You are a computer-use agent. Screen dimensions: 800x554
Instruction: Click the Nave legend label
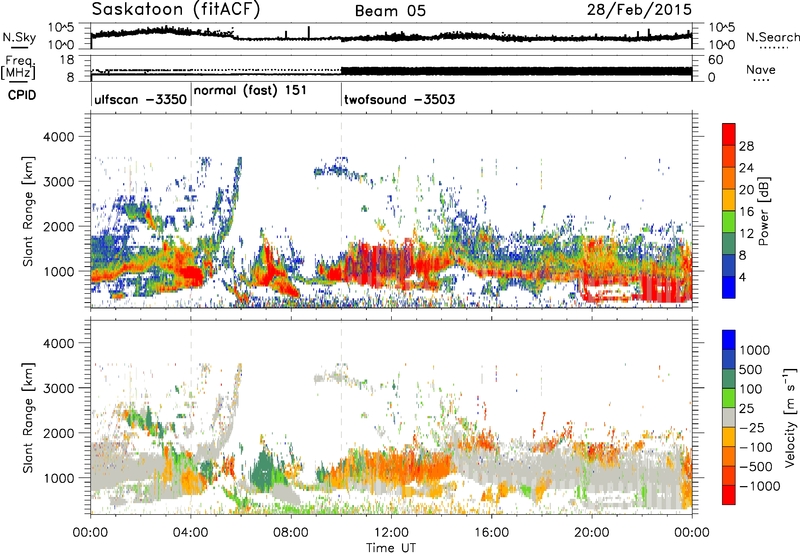(x=761, y=69)
